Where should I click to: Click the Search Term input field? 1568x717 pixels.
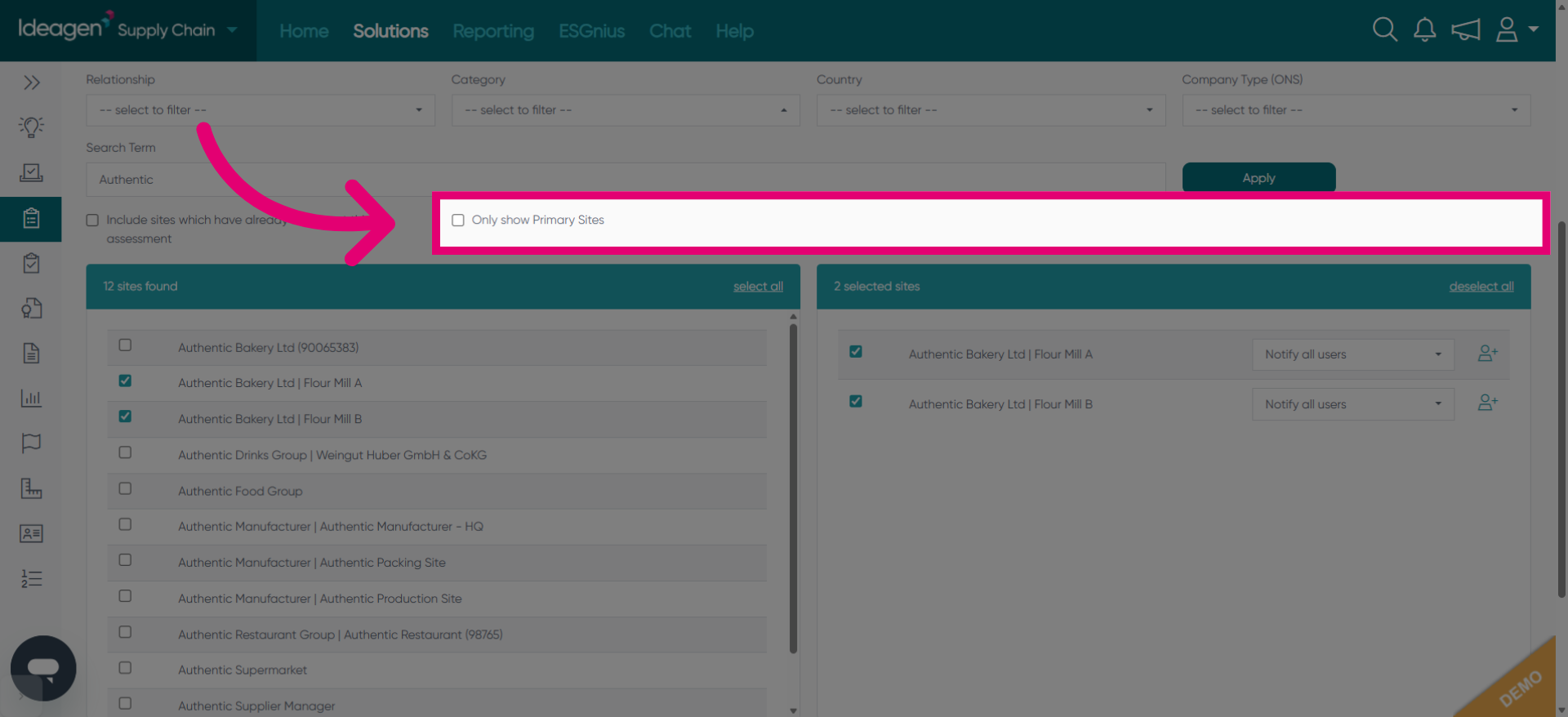point(626,180)
